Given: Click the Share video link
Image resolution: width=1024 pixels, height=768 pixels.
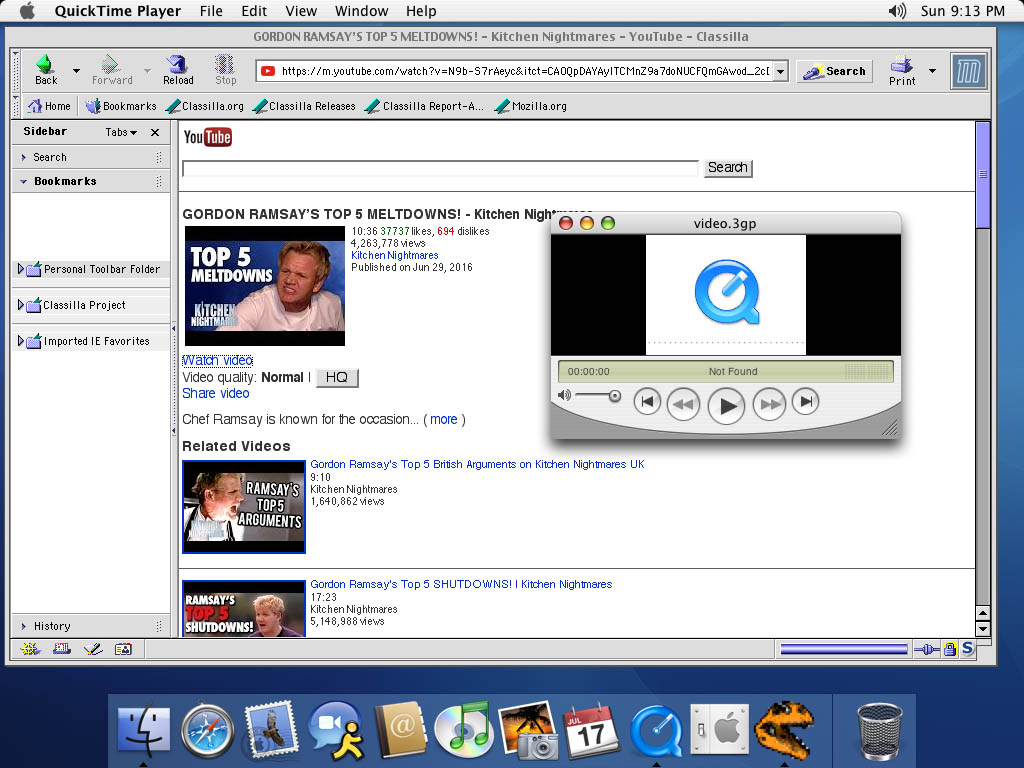Looking at the screenshot, I should click(216, 393).
